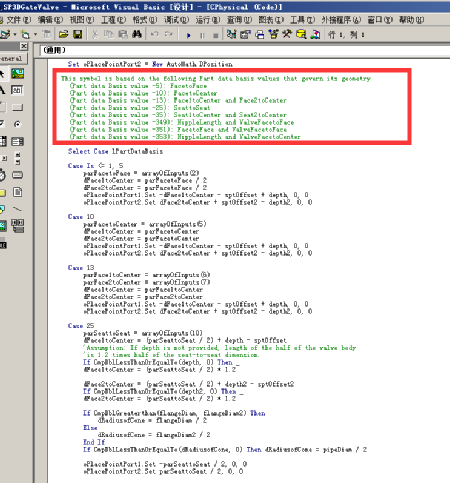This screenshot has height=483, width=450.
Task: Open the 帮助 (Help) menu
Action: pos(411,20)
